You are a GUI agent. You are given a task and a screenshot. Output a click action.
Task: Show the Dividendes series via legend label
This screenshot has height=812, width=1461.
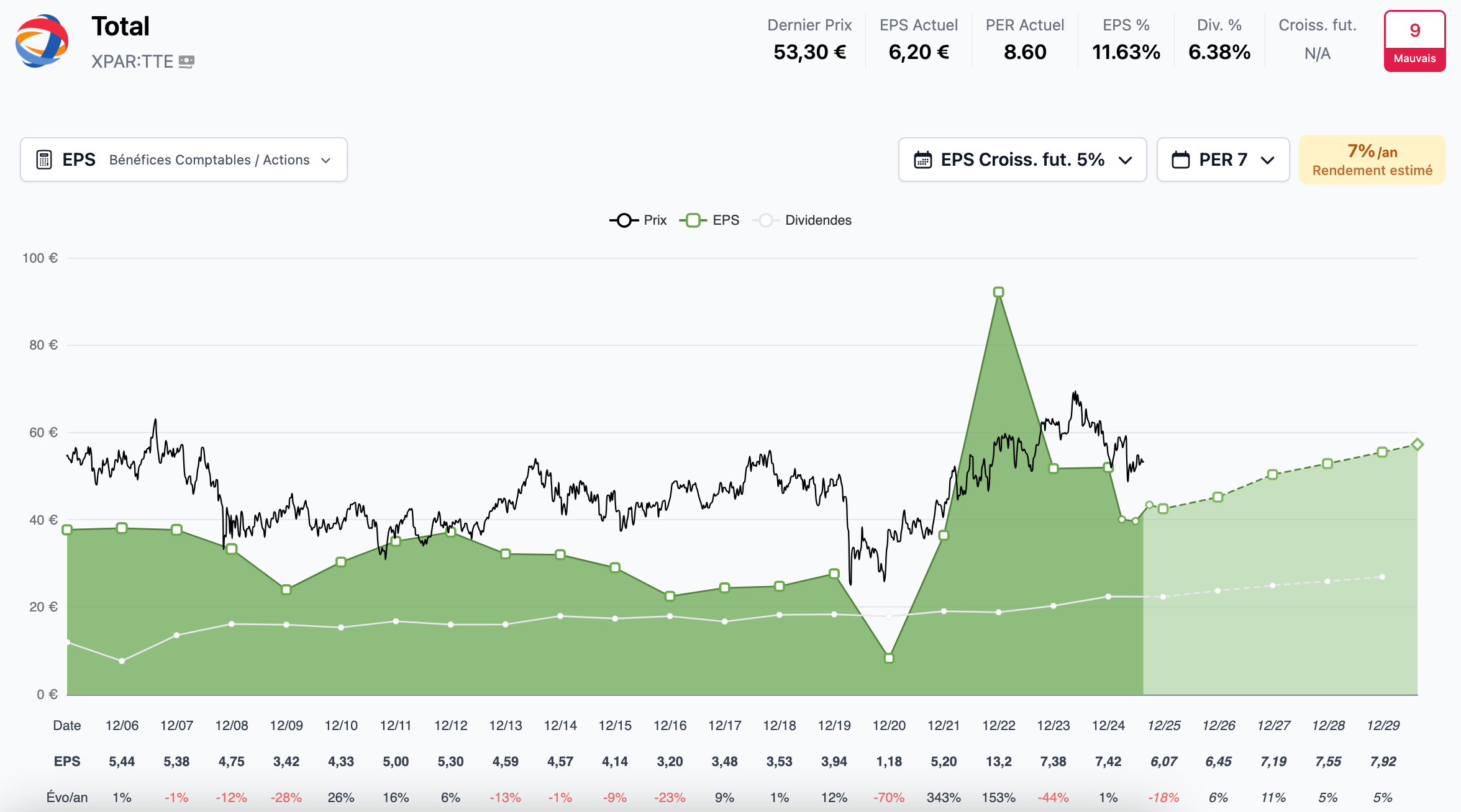click(817, 220)
